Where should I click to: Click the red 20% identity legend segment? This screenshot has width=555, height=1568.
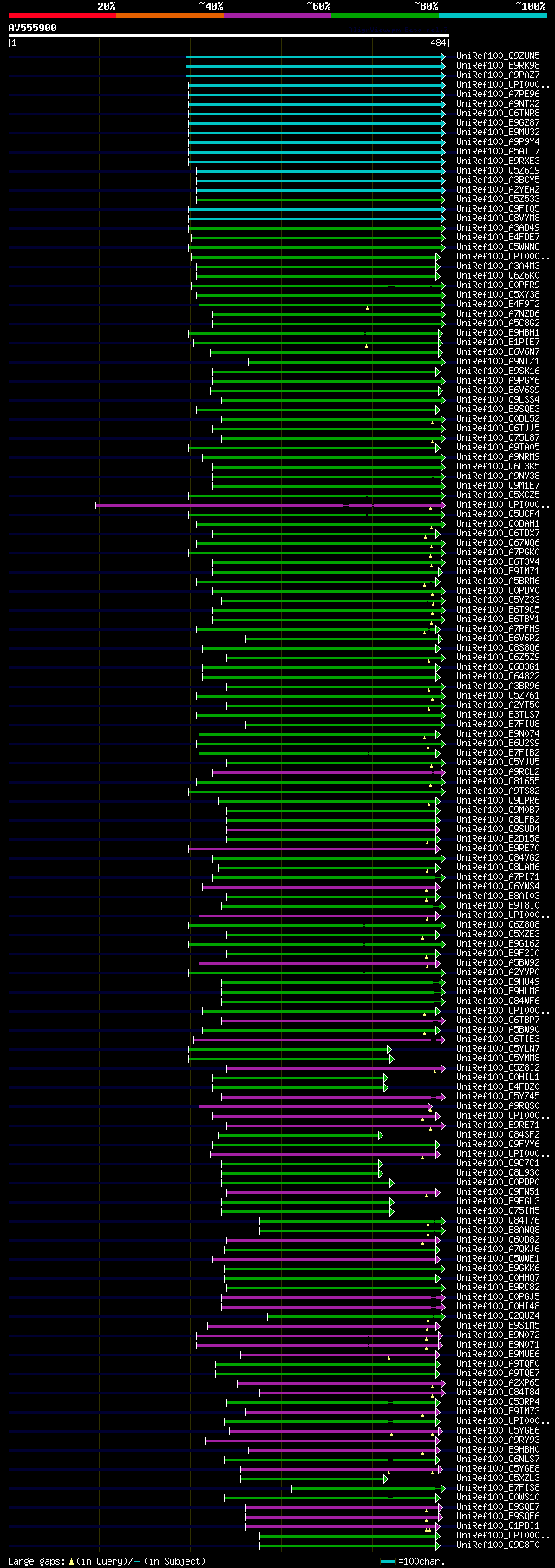pyautogui.click(x=62, y=15)
